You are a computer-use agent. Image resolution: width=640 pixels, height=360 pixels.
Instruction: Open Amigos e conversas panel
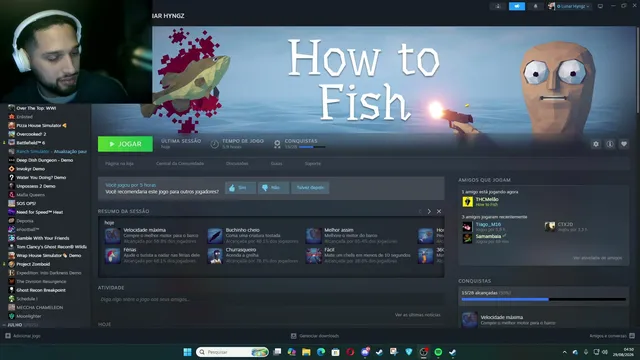(612, 336)
